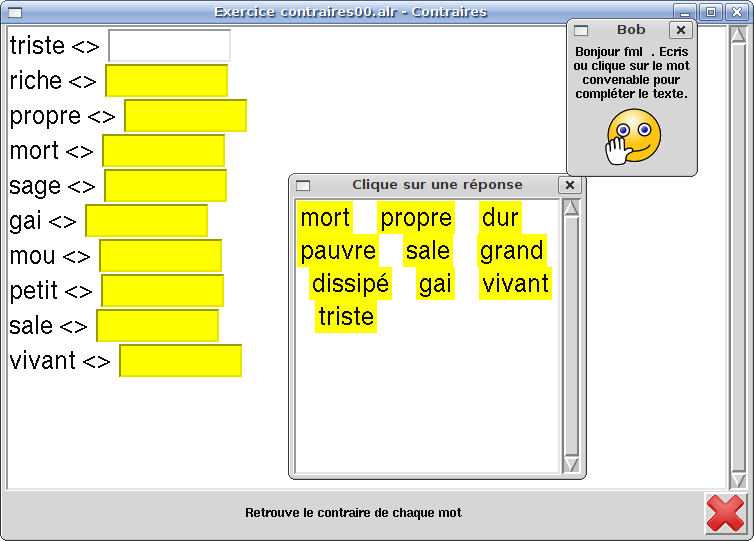
Task: Click the yellow blank next to 'vivant <>'
Action: coord(180,360)
